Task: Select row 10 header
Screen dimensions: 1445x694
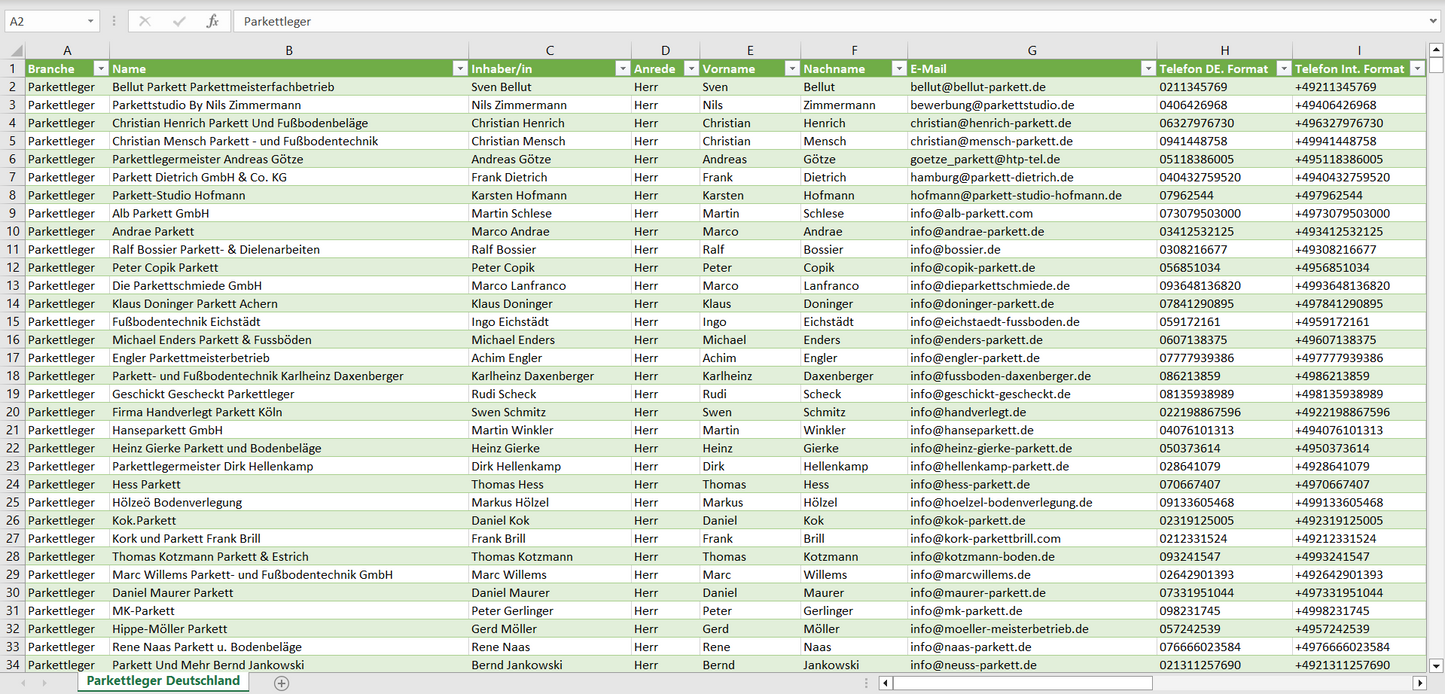Action: (x=13, y=231)
